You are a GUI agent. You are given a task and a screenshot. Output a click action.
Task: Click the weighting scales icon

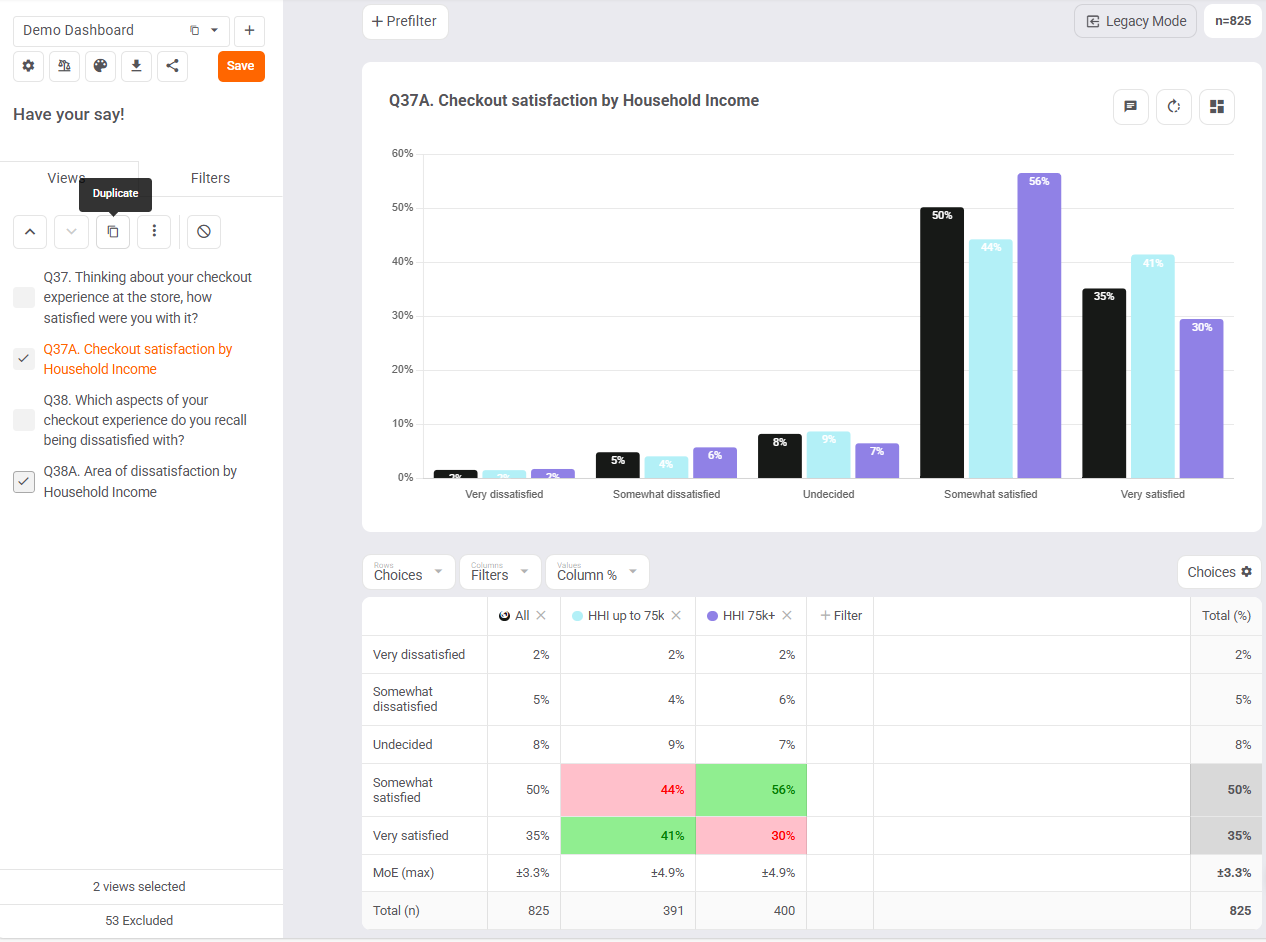(x=64, y=66)
